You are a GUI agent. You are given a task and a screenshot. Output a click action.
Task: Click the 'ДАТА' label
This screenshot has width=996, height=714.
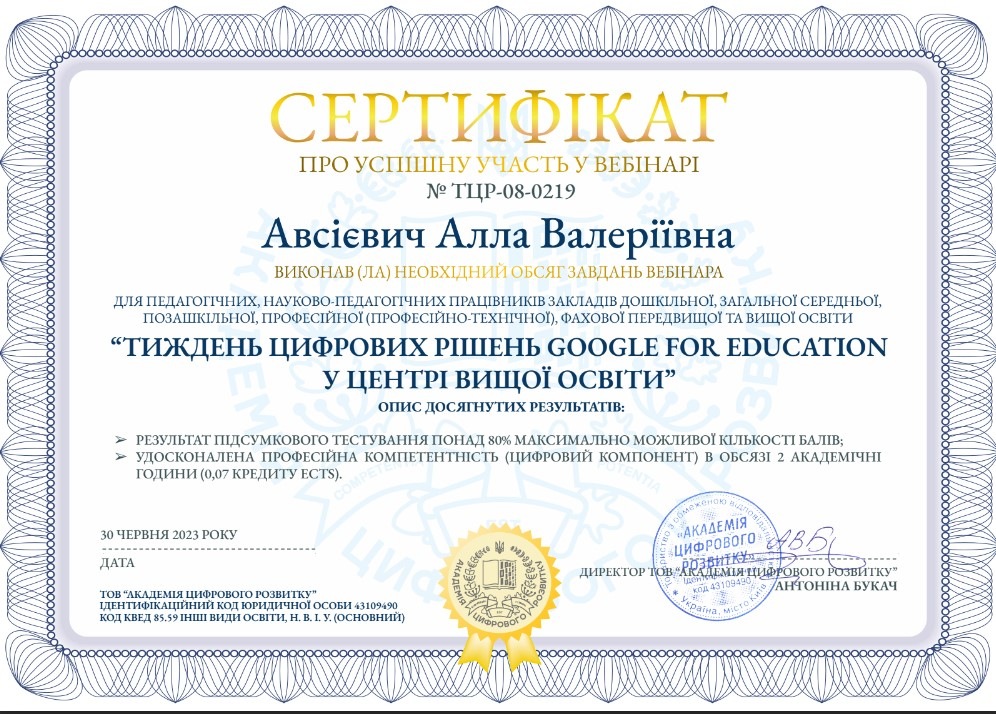pyautogui.click(x=117, y=563)
